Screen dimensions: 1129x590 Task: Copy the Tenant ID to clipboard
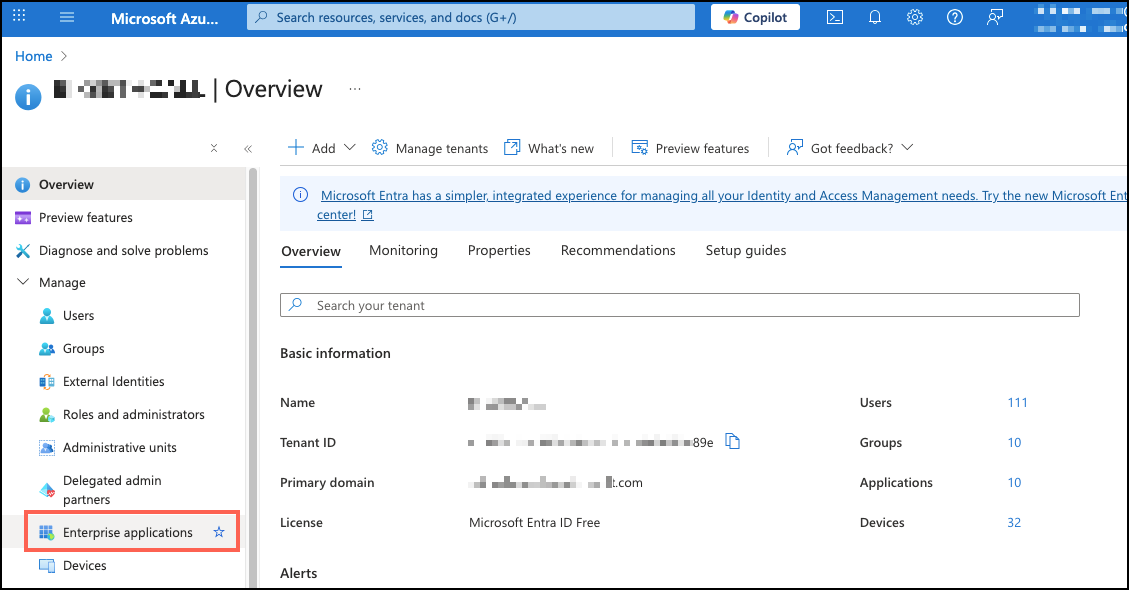(x=732, y=442)
